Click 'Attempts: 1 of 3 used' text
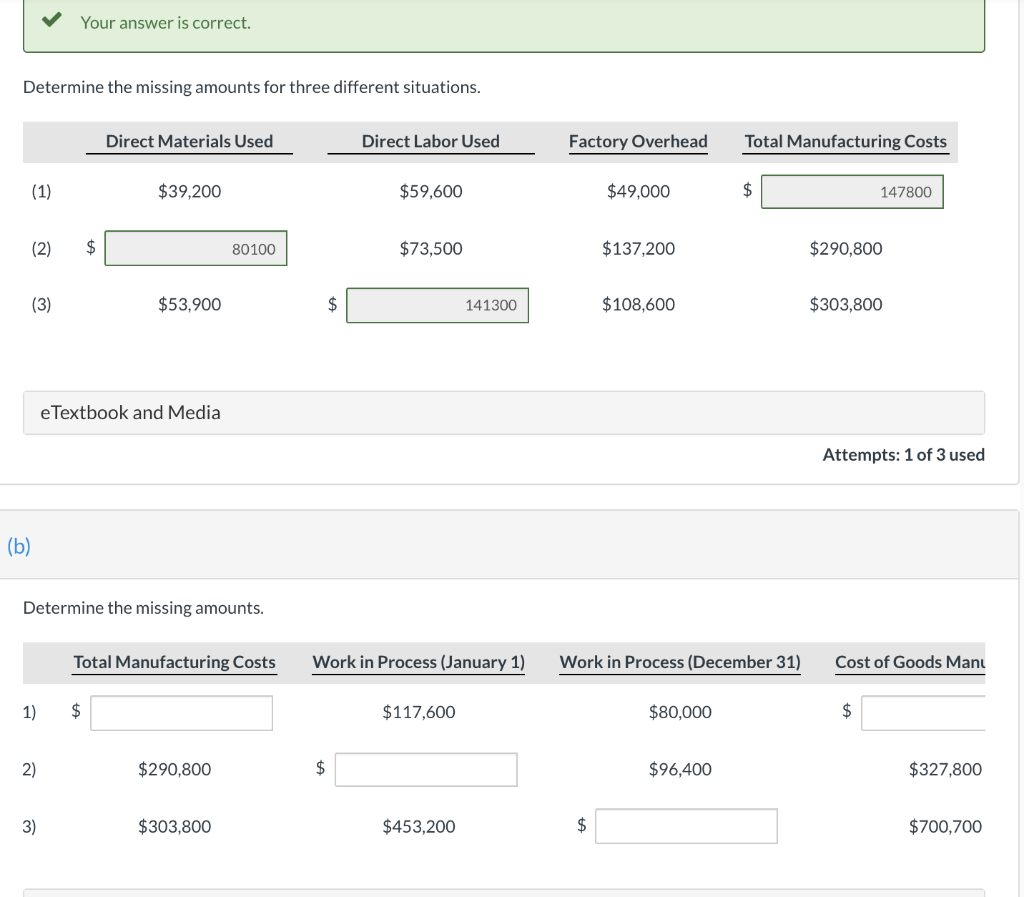 click(x=903, y=454)
